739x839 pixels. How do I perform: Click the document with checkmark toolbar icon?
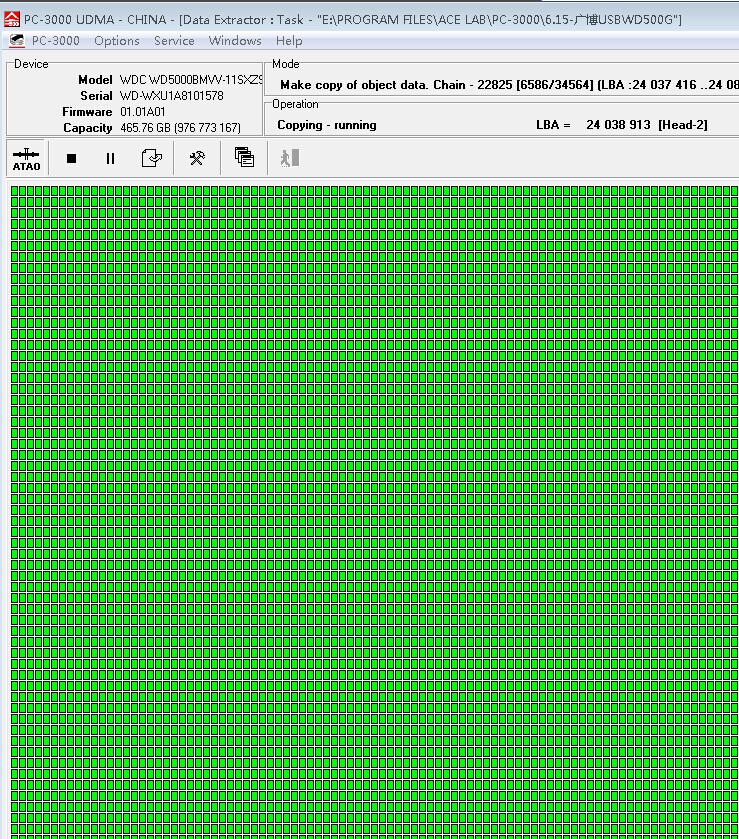151,158
